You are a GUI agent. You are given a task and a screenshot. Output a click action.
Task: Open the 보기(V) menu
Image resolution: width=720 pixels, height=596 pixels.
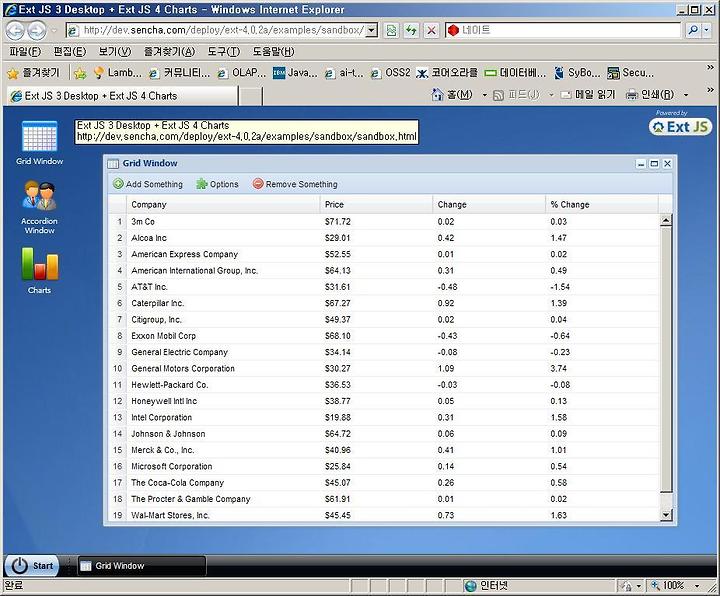click(115, 51)
